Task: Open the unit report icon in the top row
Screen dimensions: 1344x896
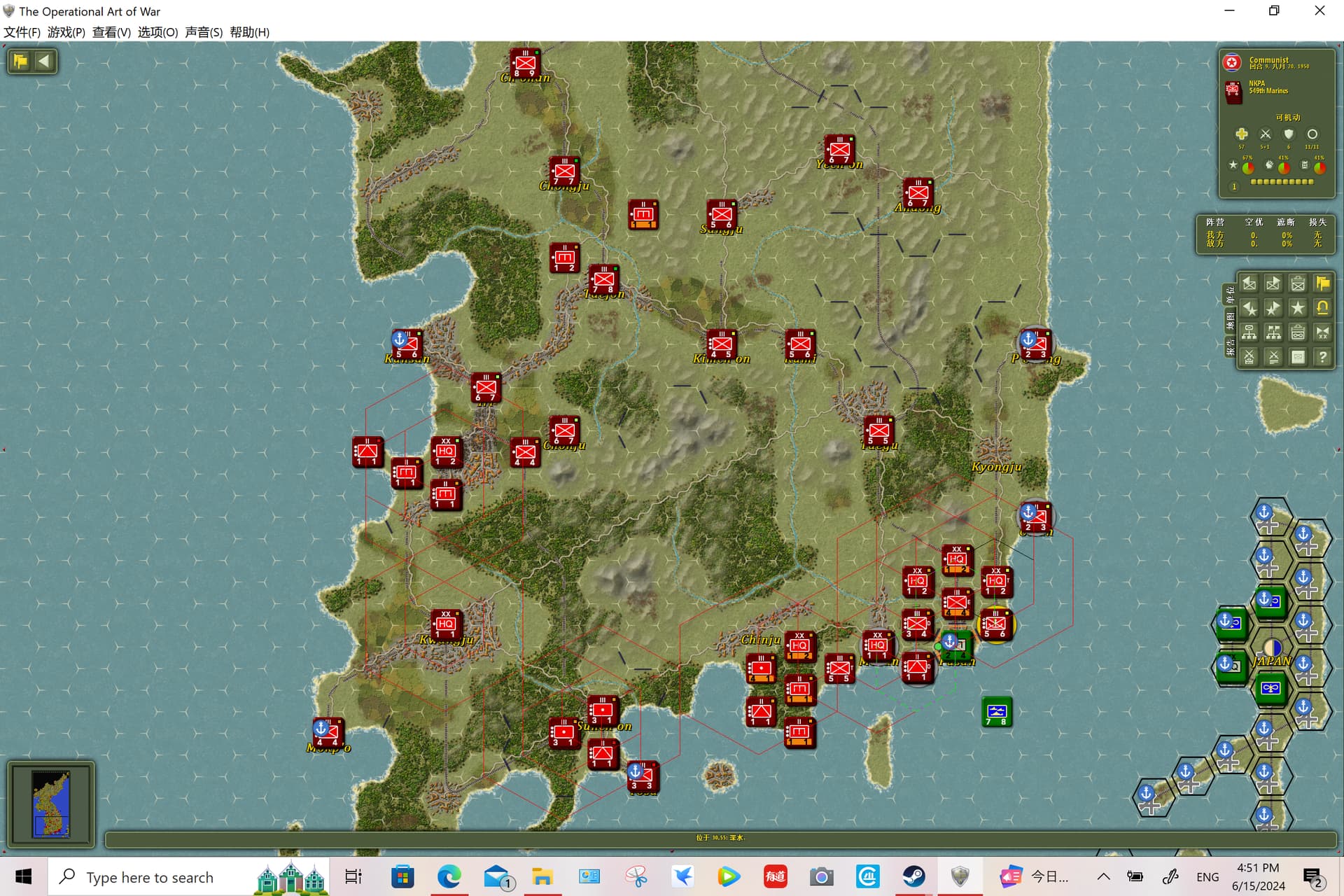Action: [x=1298, y=283]
